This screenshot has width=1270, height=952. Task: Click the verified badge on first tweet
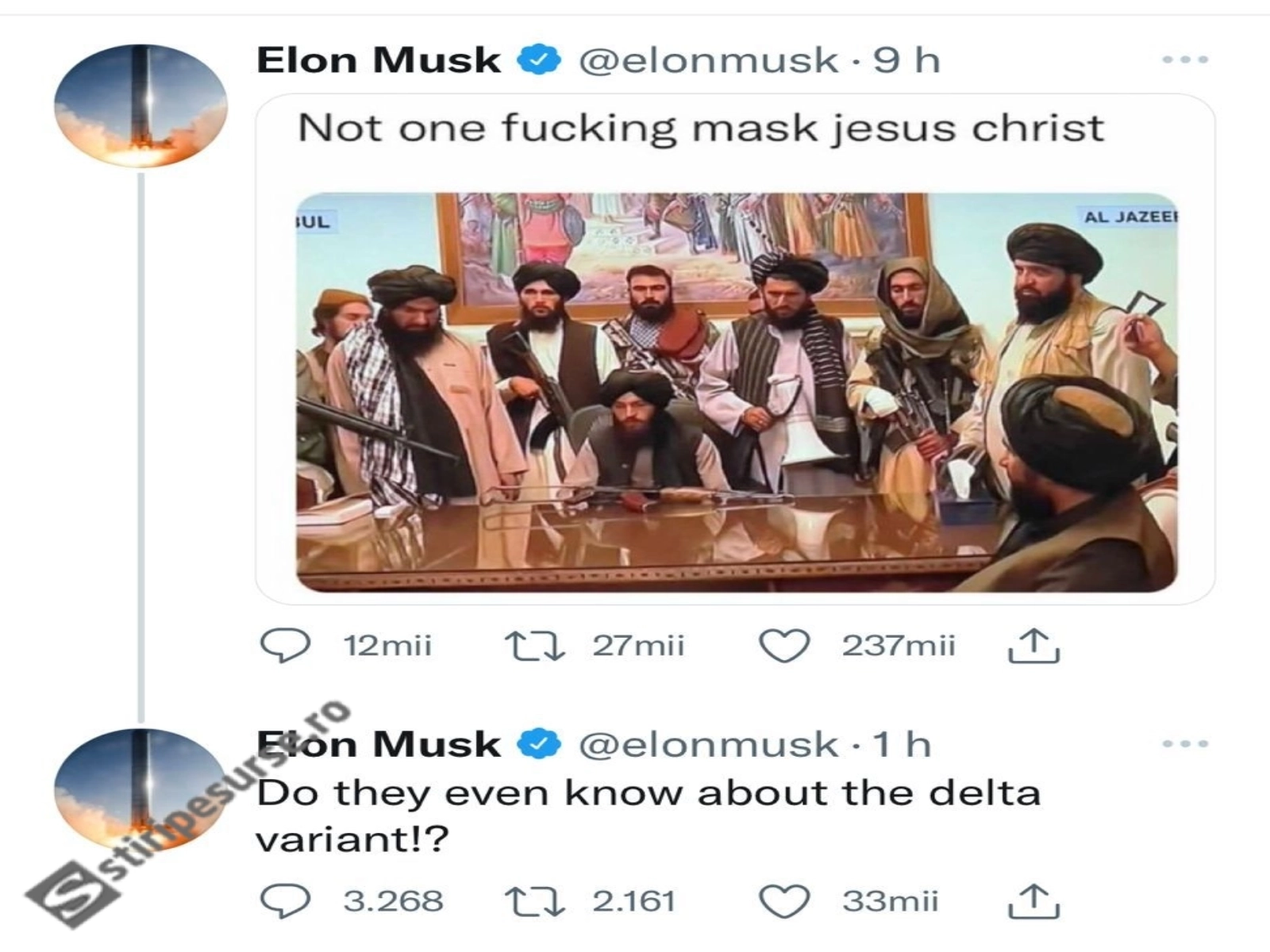tap(540, 60)
